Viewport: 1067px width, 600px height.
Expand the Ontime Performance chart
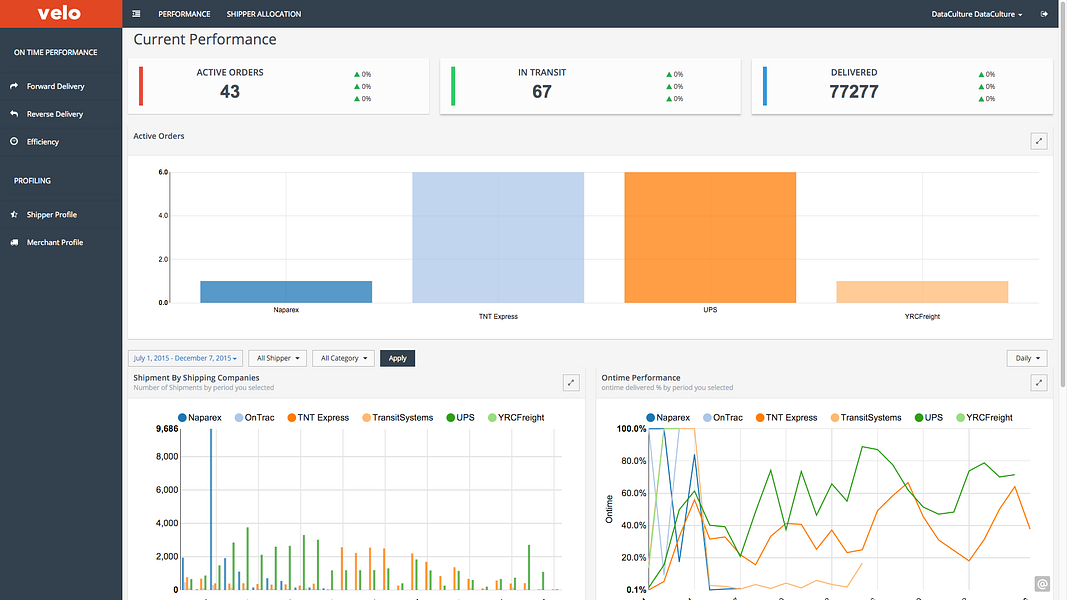point(1038,383)
